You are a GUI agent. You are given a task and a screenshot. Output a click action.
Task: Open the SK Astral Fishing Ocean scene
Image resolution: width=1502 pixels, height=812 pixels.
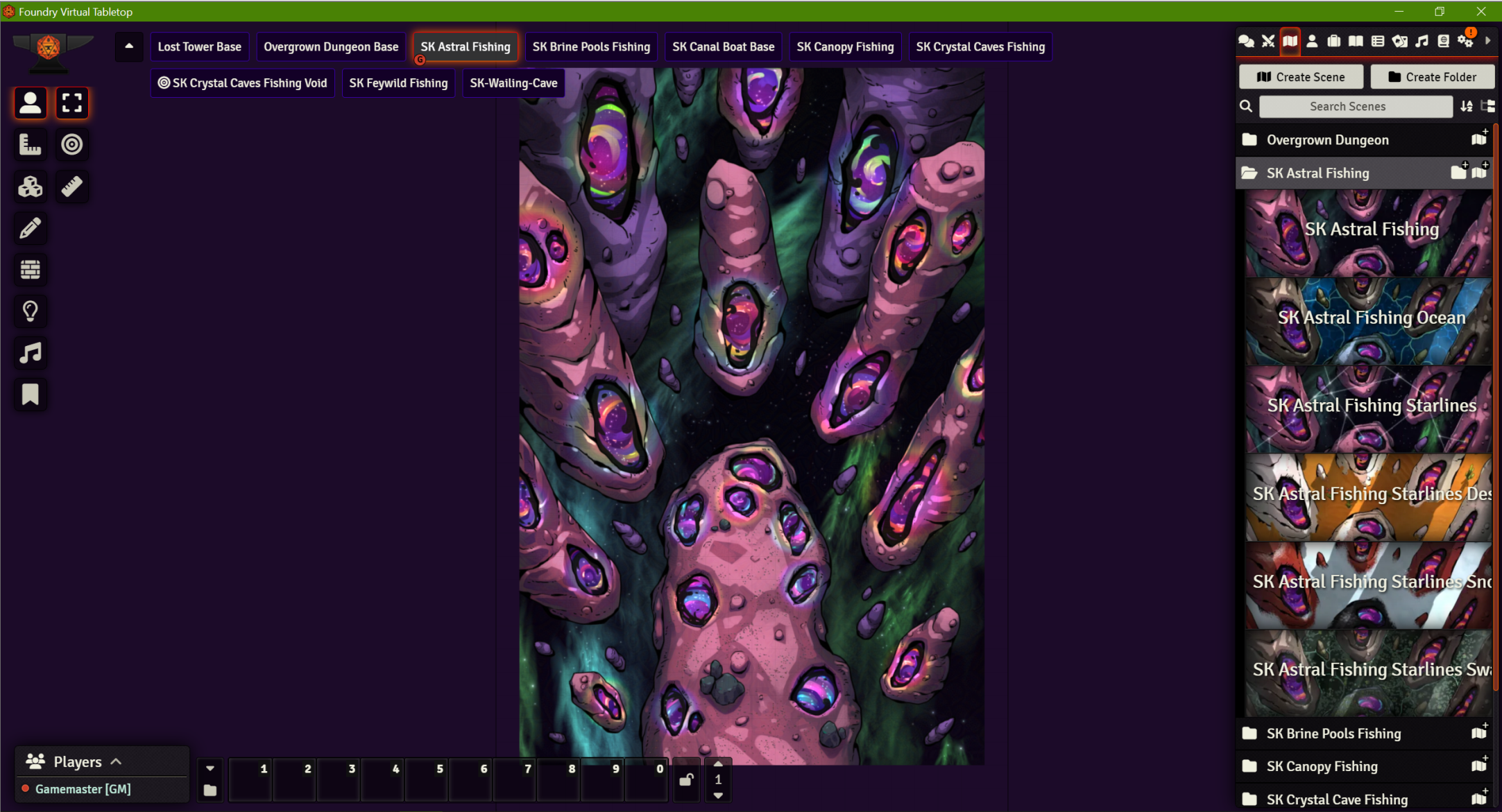click(1368, 322)
